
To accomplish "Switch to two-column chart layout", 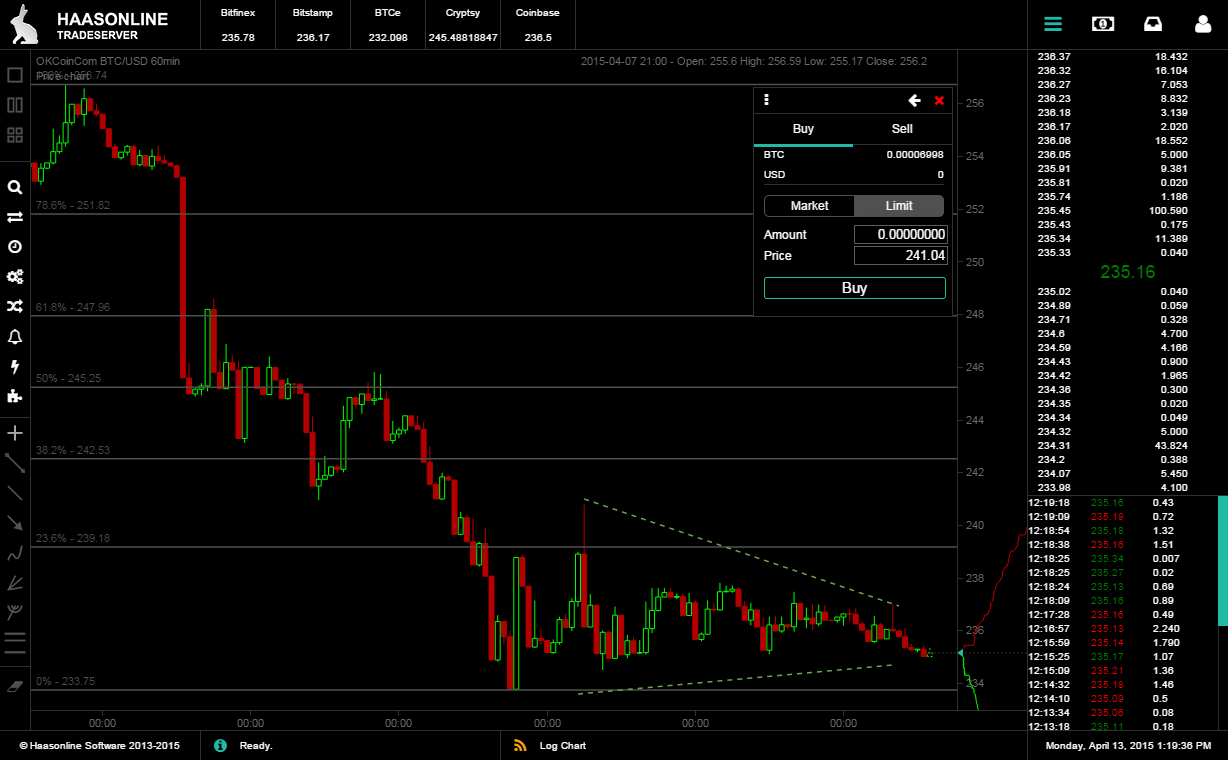I will pyautogui.click(x=15, y=105).
